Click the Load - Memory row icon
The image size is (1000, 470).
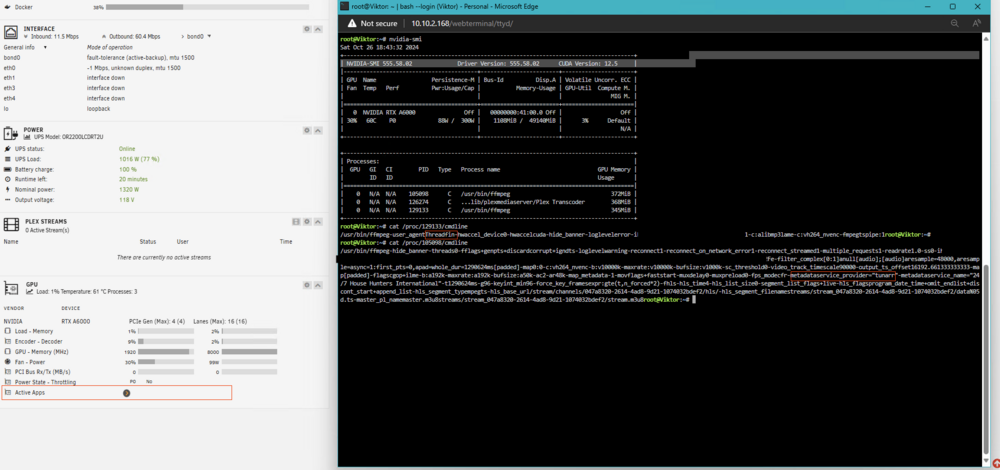point(8,332)
